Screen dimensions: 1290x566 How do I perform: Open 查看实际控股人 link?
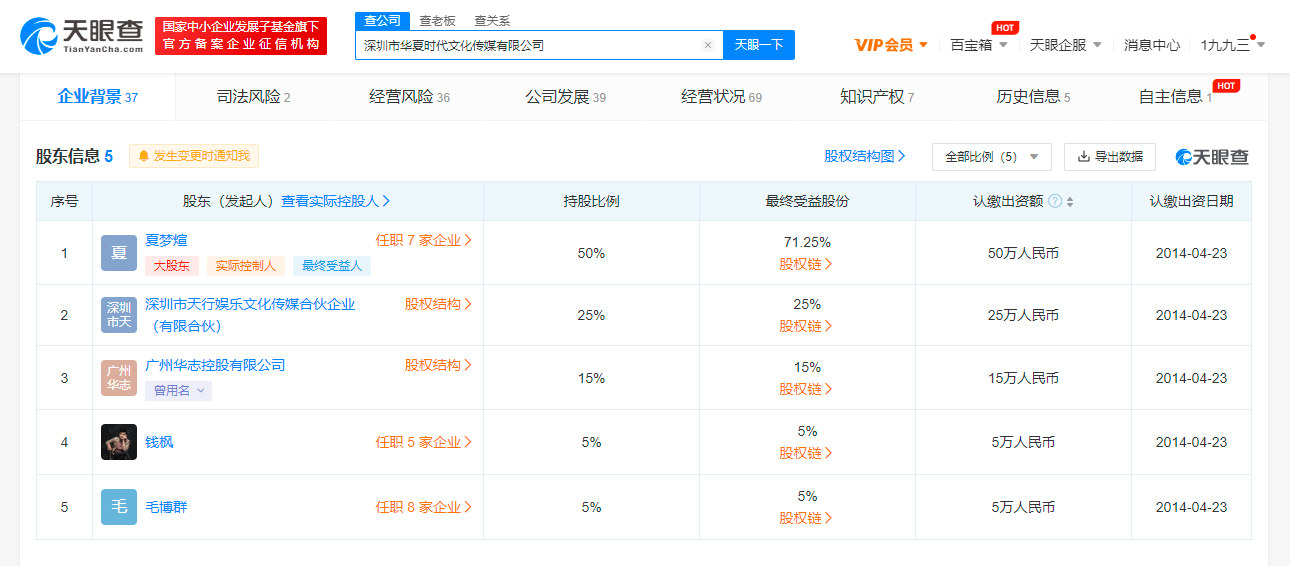(x=336, y=201)
